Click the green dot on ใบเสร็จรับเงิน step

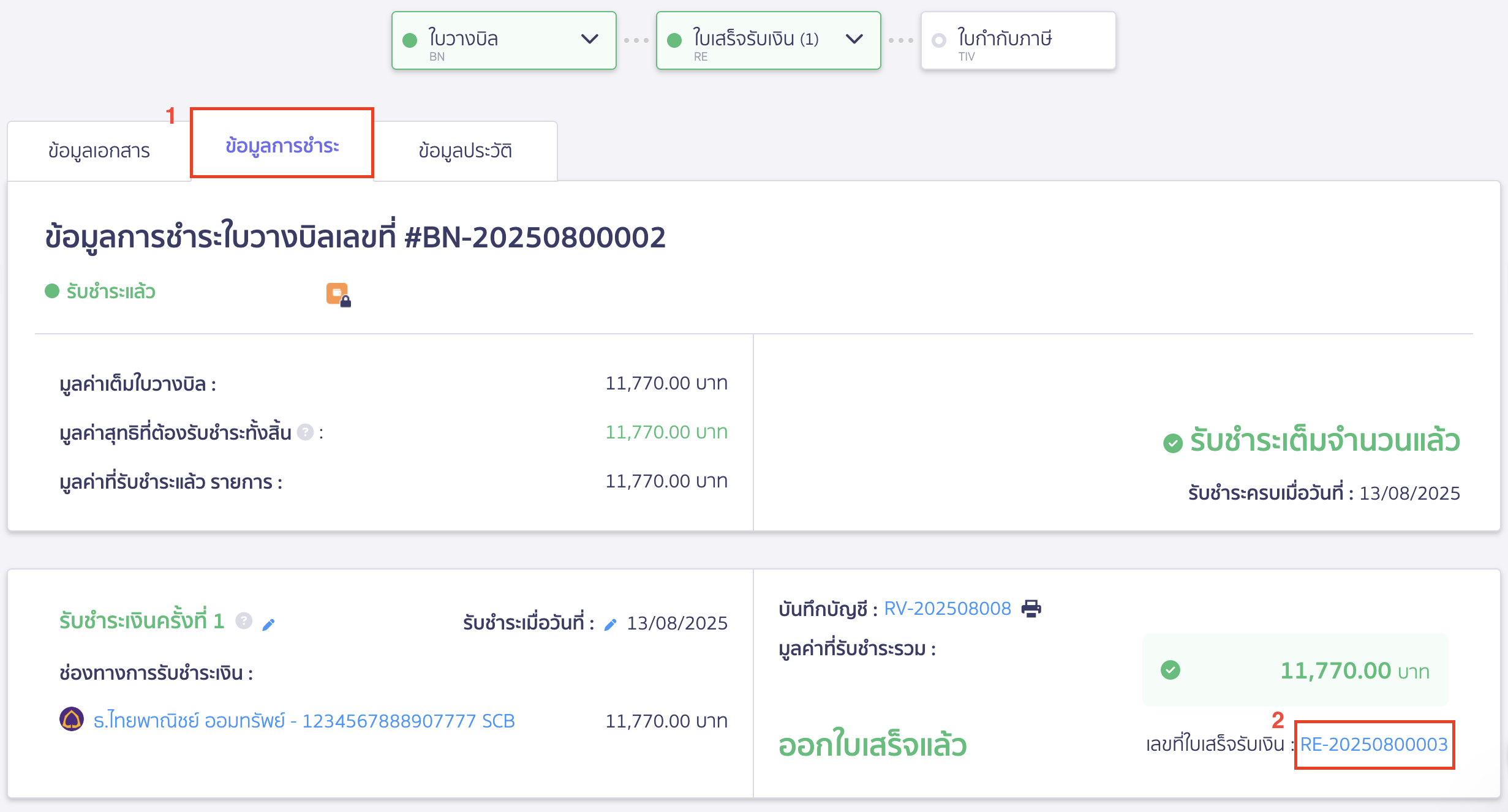point(674,40)
